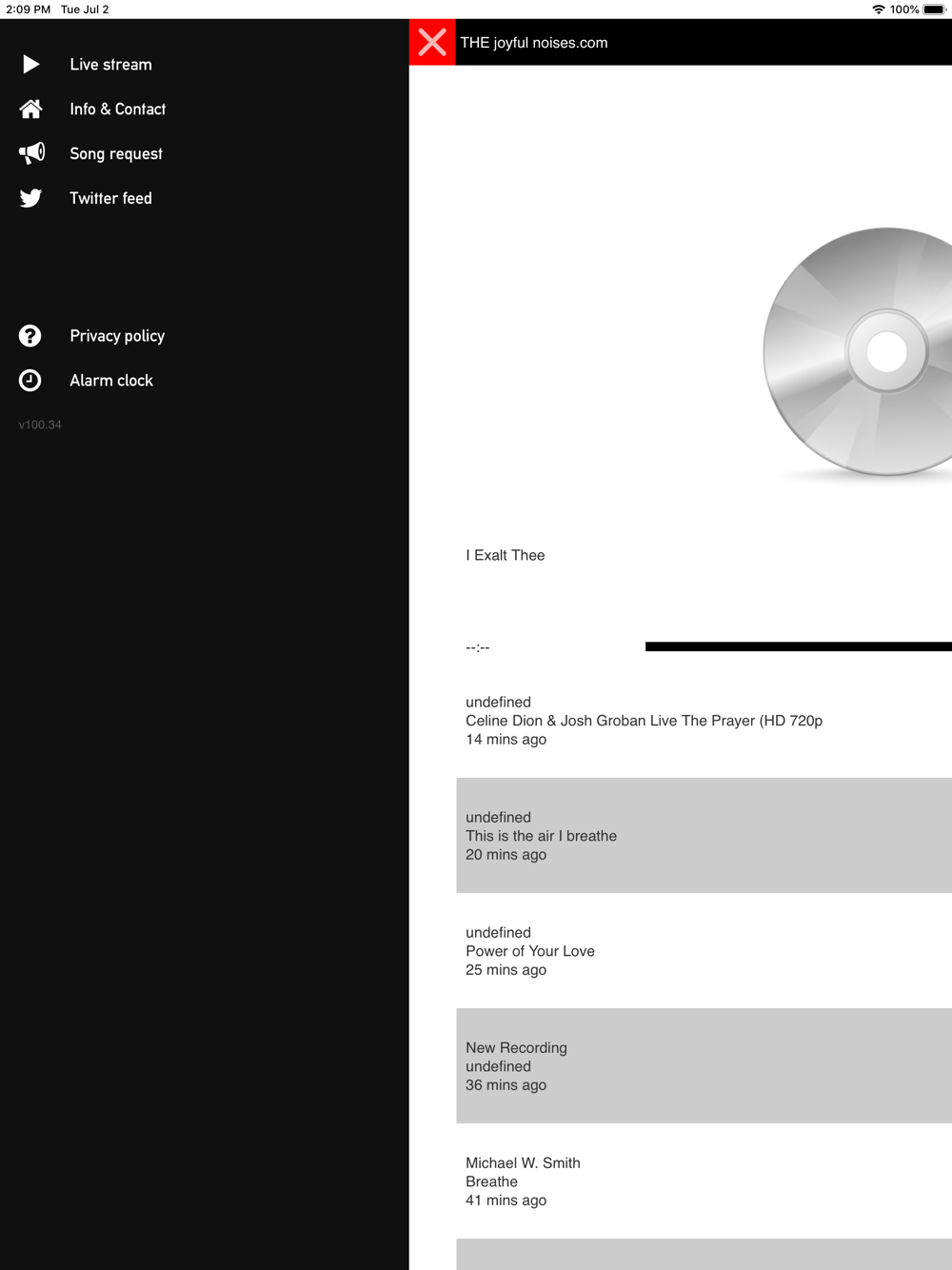Viewport: 952px width, 1270px height.
Task: Tap the 2:09 PM status bar clock
Action: tap(29, 10)
